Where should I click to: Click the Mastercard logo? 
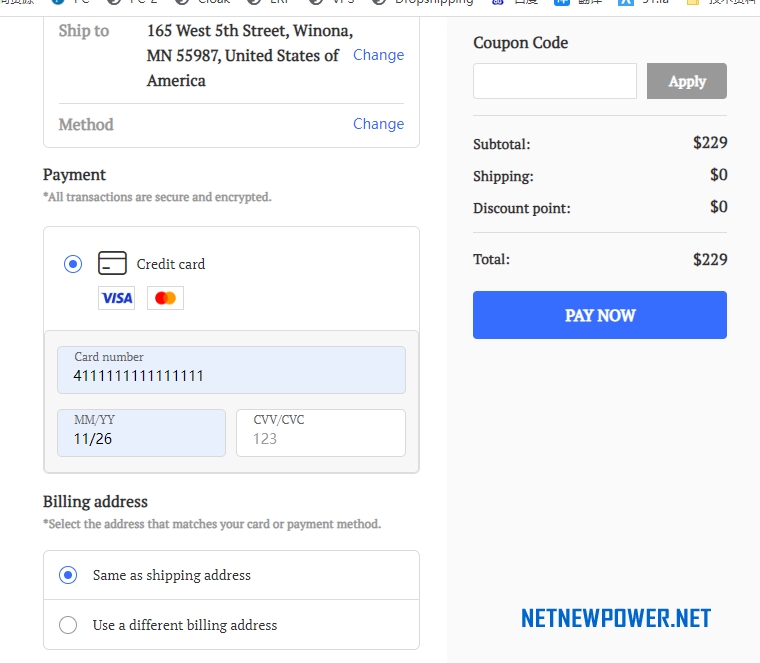point(165,298)
